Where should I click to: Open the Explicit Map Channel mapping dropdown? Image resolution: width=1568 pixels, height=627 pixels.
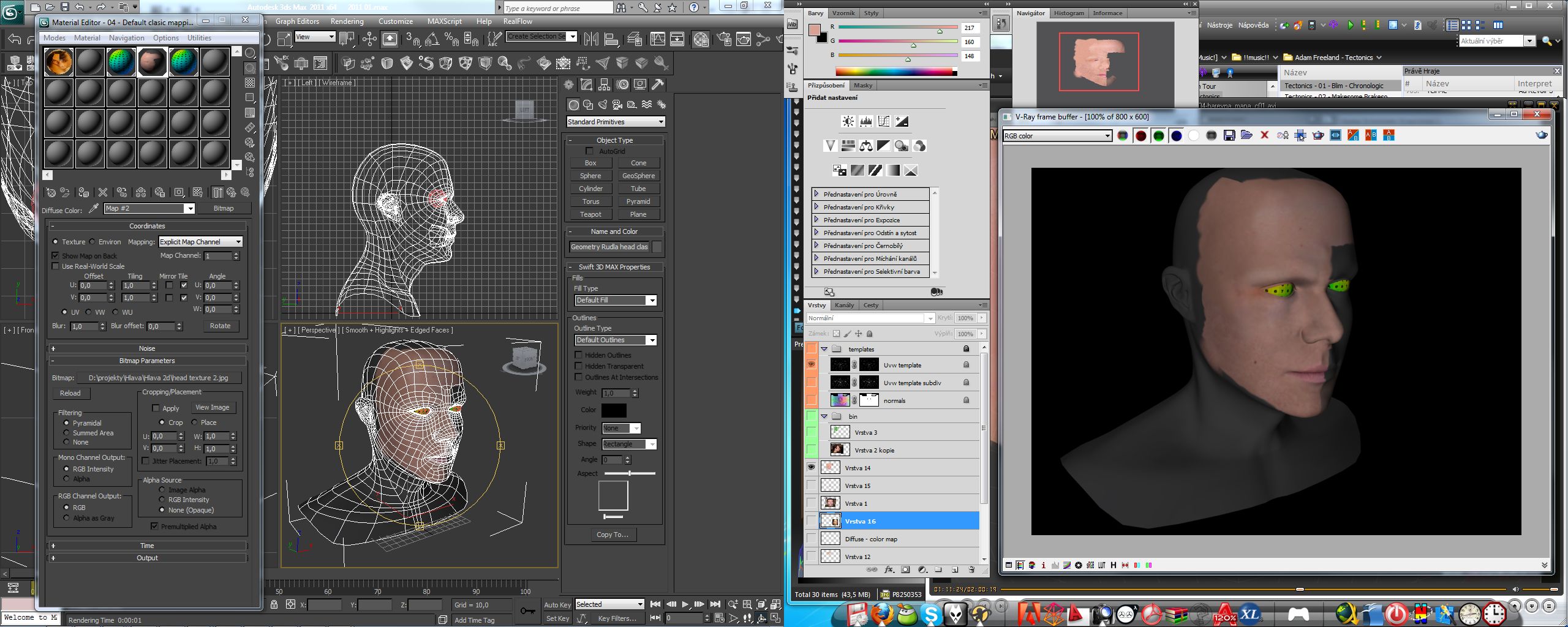tap(200, 242)
